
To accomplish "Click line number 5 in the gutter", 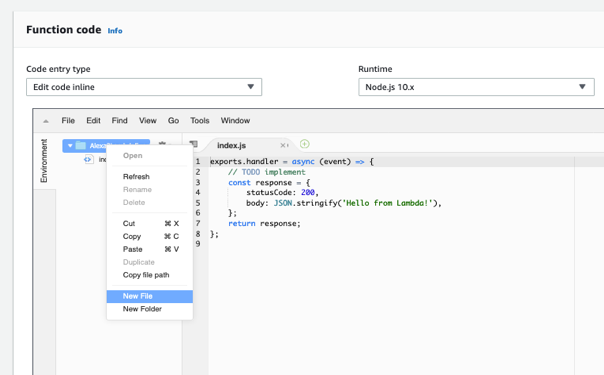I will coord(198,203).
